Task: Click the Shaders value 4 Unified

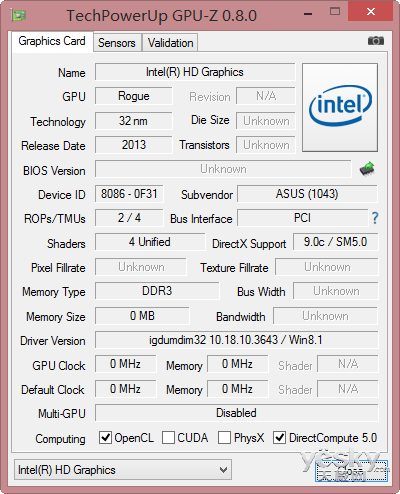Action: coord(150,242)
